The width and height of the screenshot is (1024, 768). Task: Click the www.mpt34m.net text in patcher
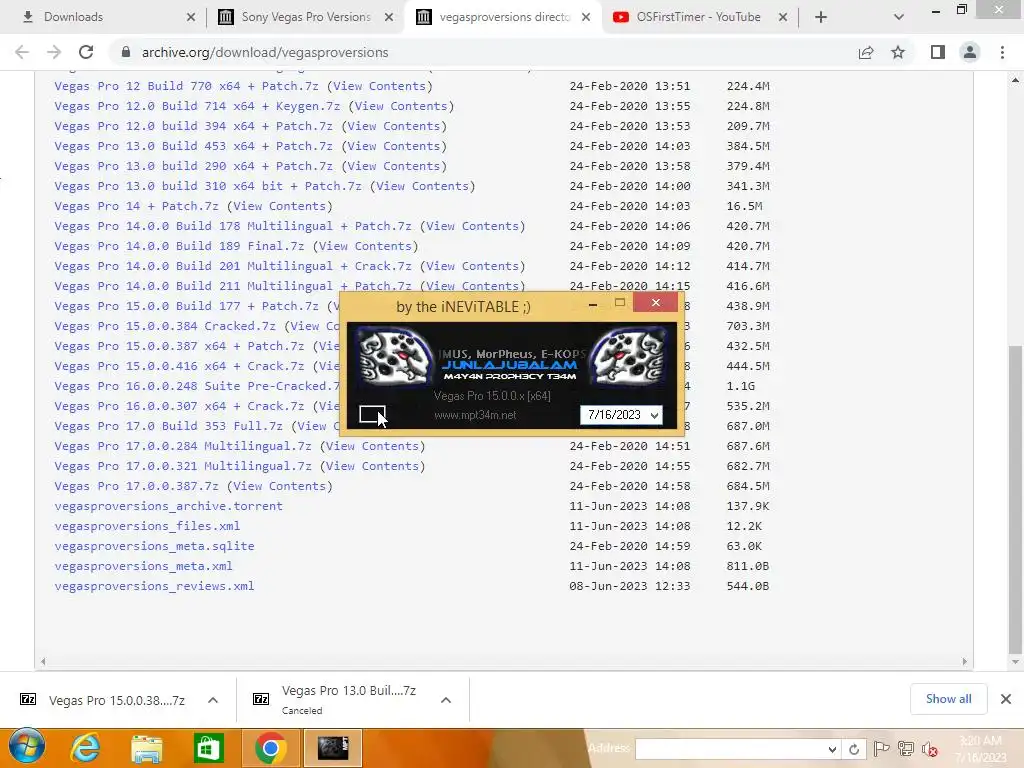coord(475,415)
